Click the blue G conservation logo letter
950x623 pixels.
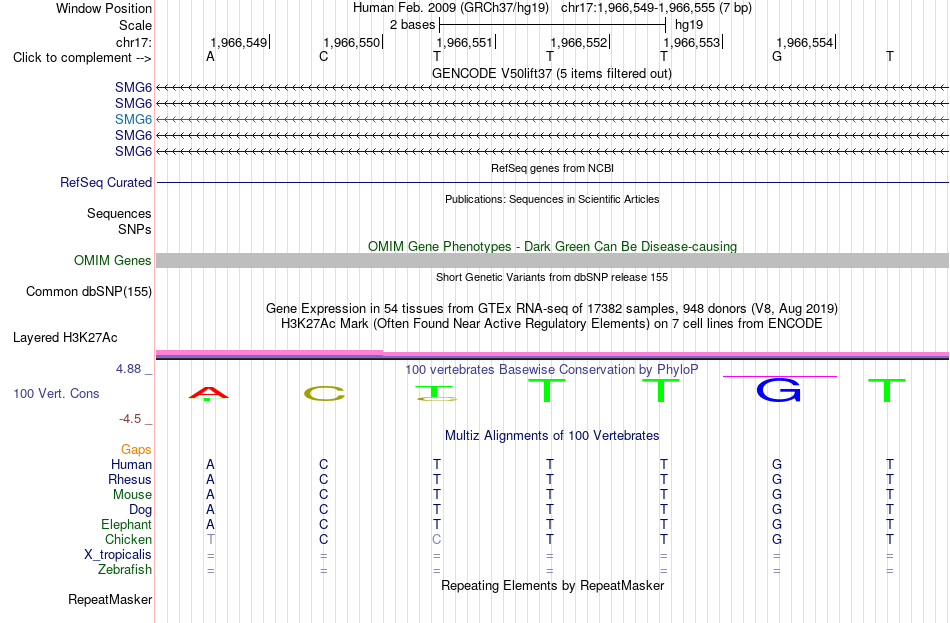pos(779,390)
